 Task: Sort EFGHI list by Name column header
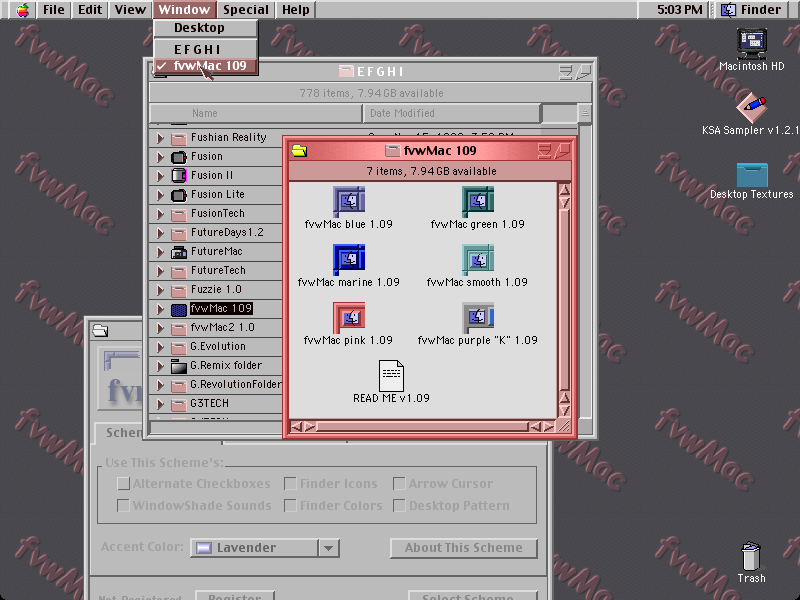point(256,113)
